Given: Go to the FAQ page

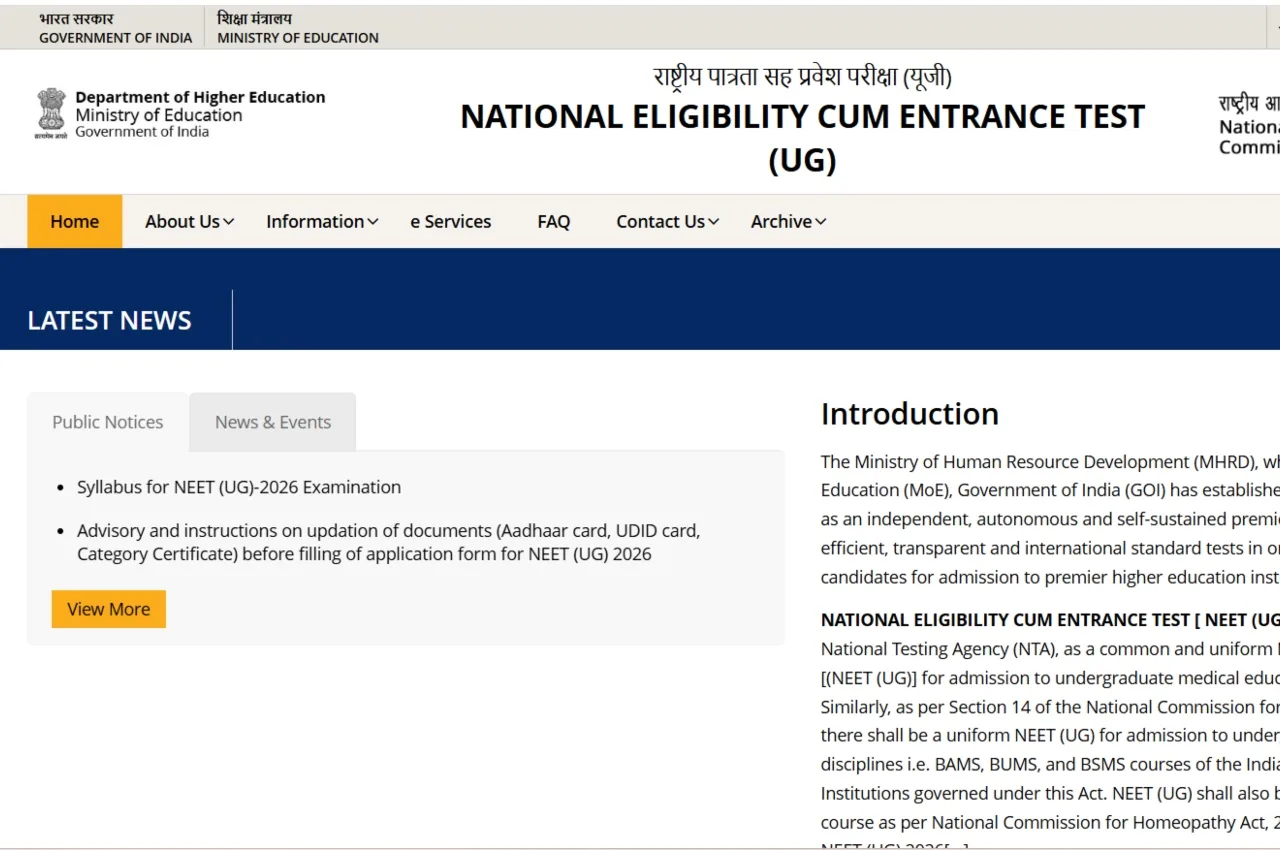Looking at the screenshot, I should (553, 222).
